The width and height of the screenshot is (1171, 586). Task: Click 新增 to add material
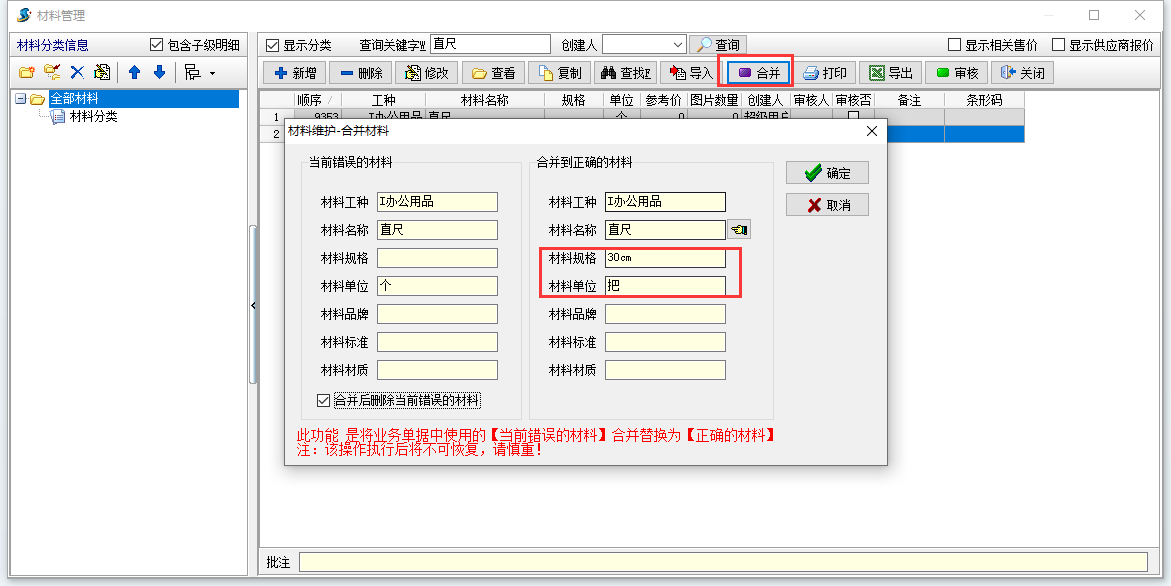click(295, 73)
